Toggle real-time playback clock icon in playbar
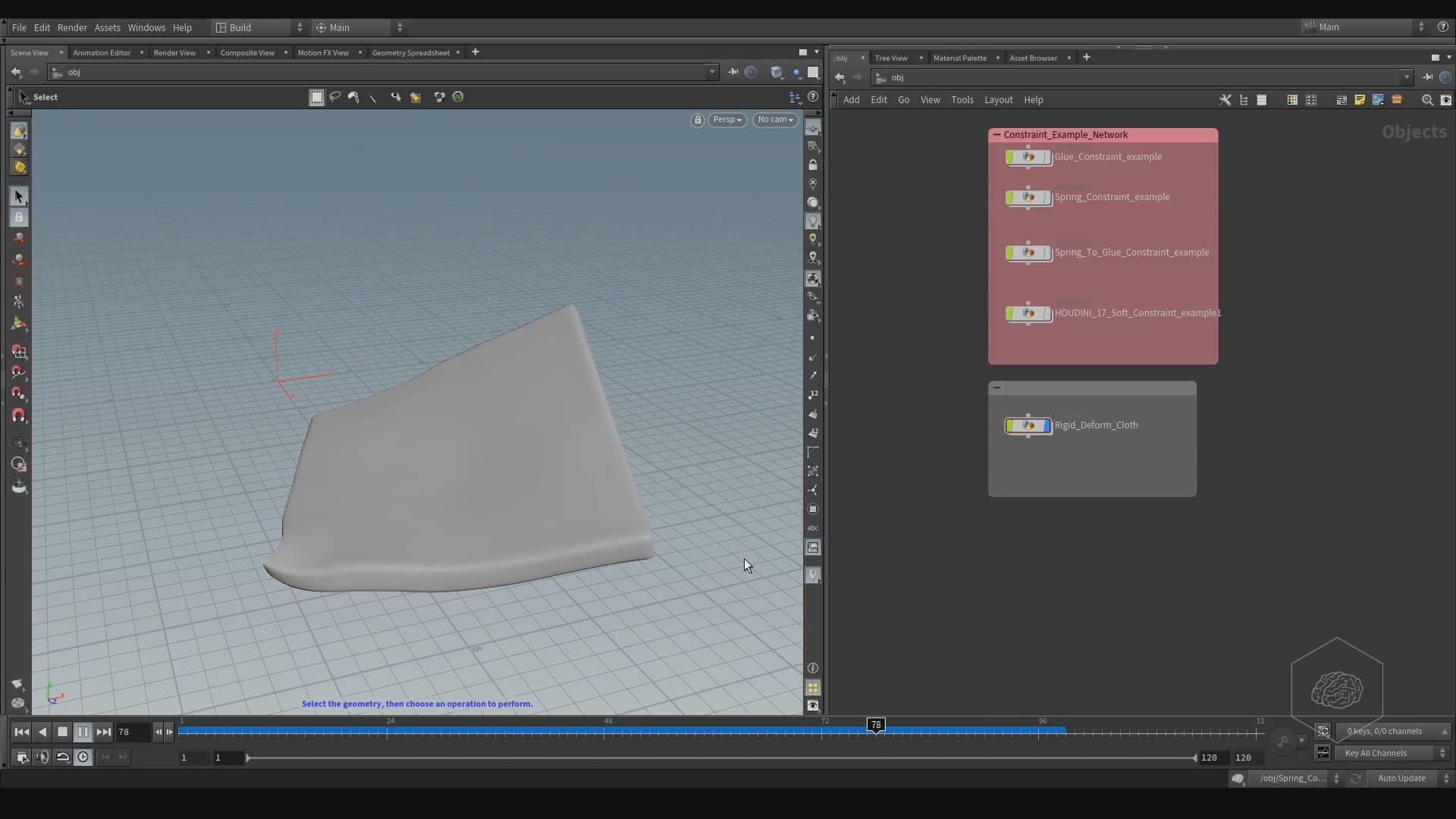The width and height of the screenshot is (1456, 819). click(83, 757)
